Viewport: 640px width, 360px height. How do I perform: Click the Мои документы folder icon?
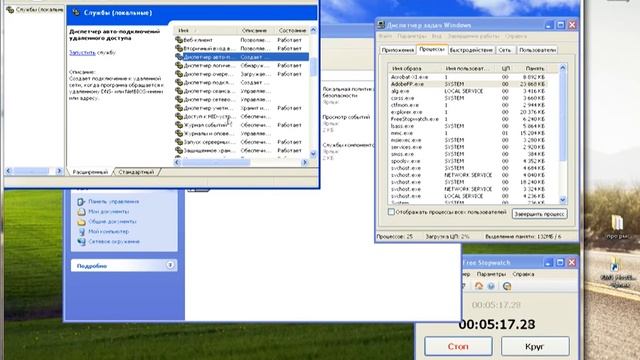(x=81, y=211)
